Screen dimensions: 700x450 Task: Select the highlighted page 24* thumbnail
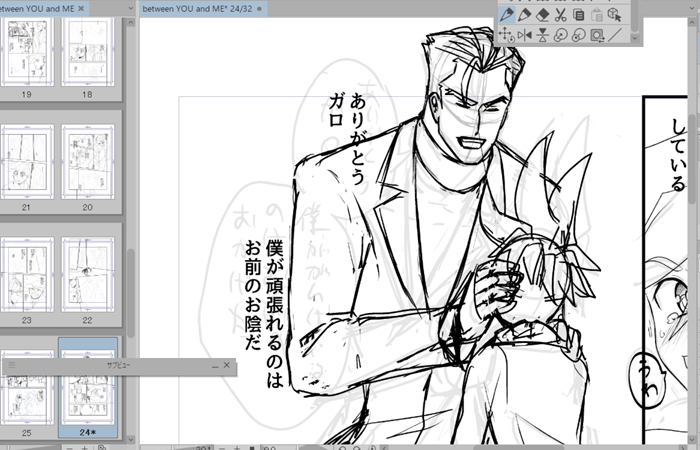tap(88, 388)
